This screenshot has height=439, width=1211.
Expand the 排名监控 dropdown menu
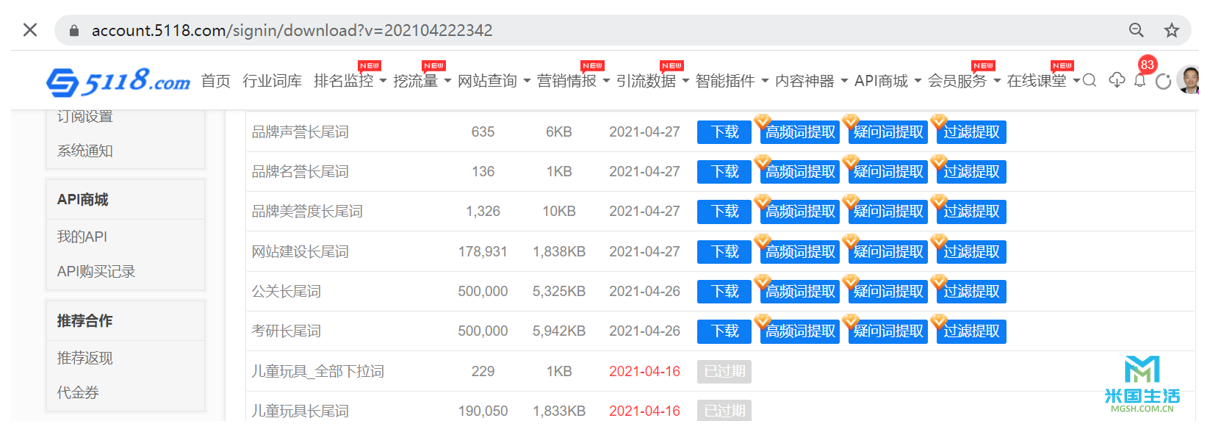[x=350, y=81]
